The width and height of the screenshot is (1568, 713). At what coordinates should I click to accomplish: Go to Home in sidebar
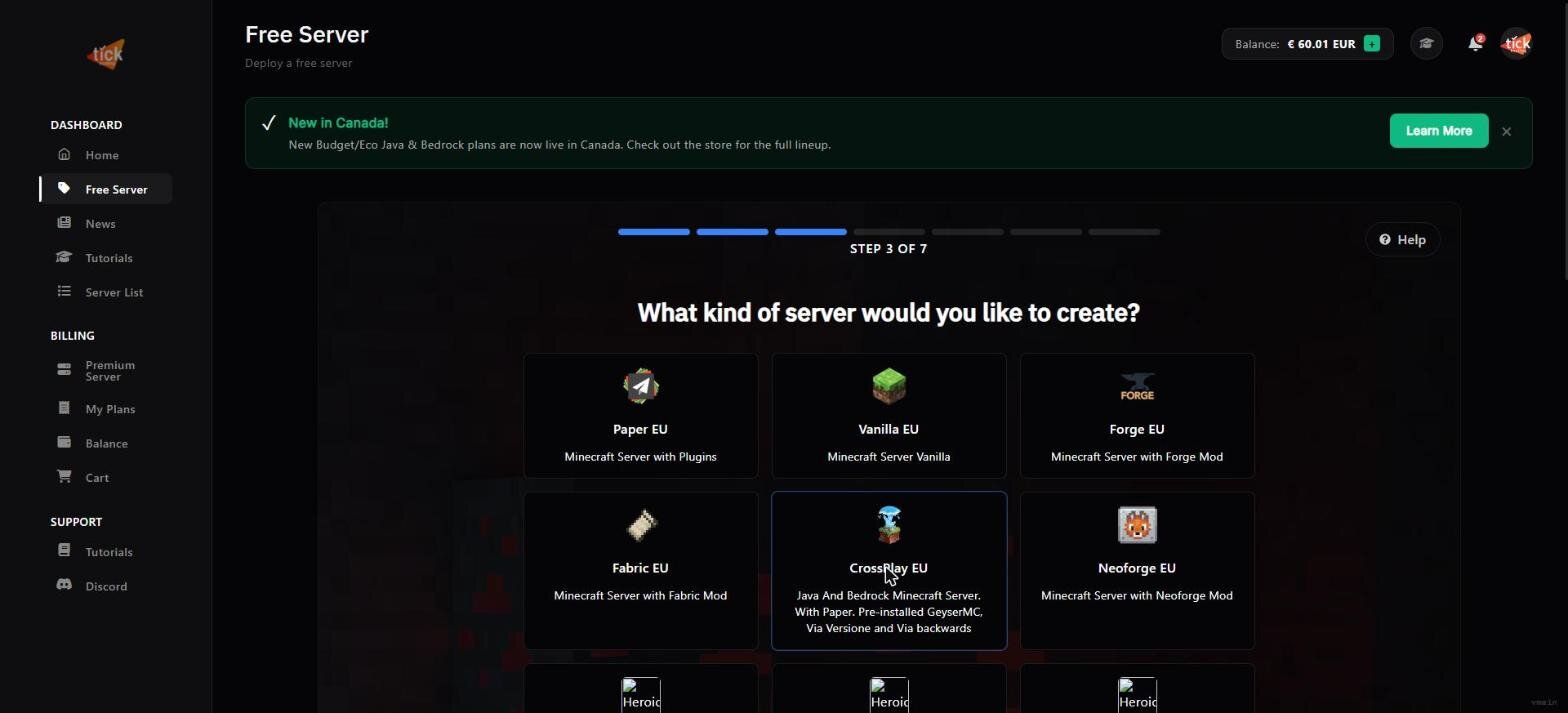tap(105, 155)
